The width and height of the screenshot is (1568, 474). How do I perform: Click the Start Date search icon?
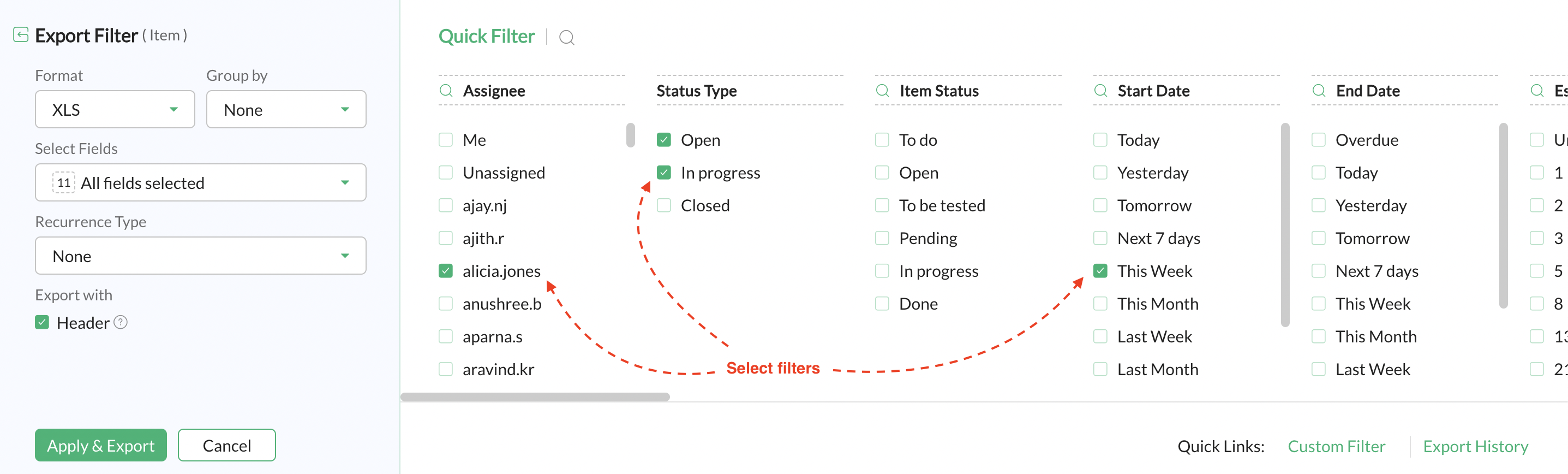point(1100,91)
